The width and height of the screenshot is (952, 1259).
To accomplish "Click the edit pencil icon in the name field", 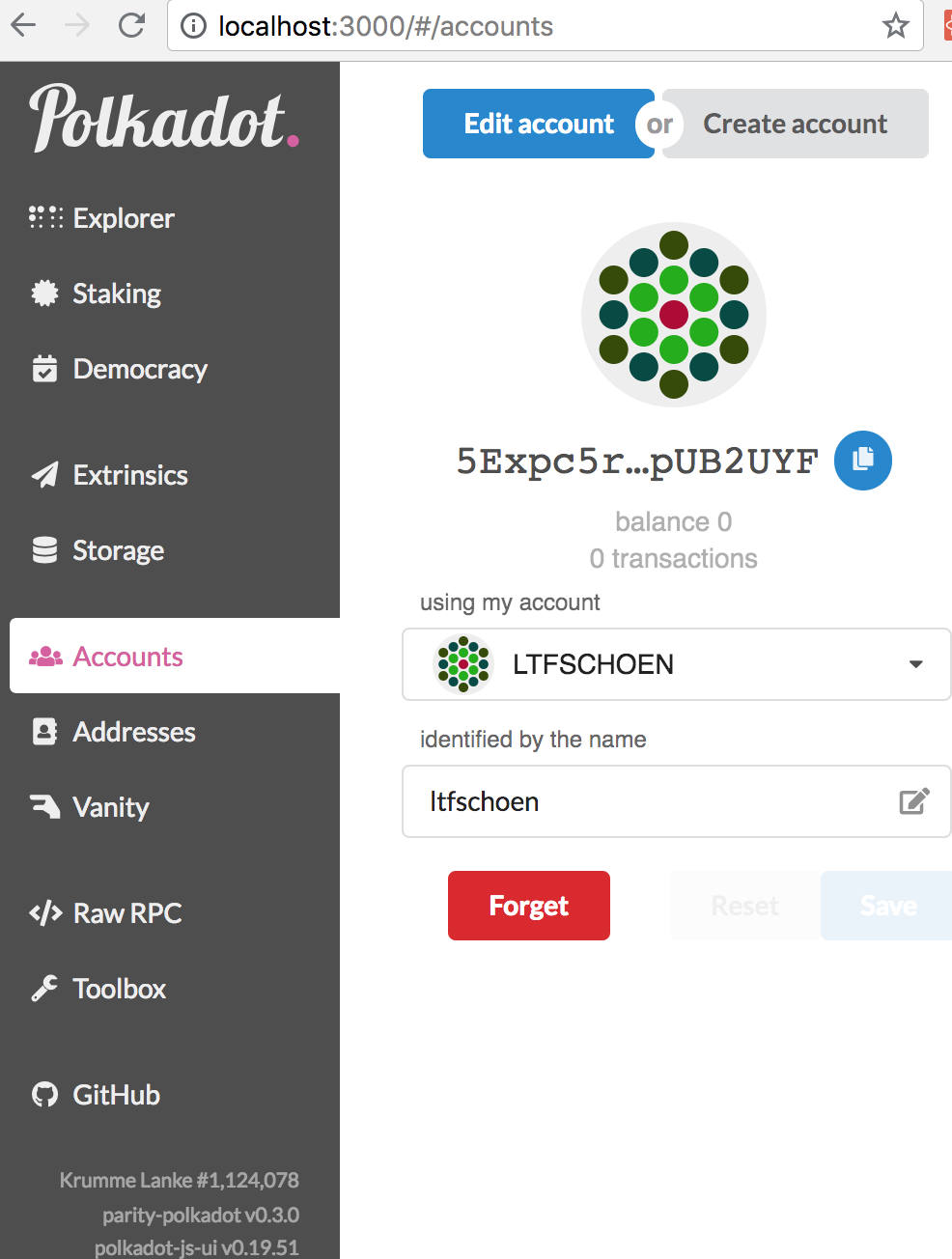I will click(x=913, y=801).
